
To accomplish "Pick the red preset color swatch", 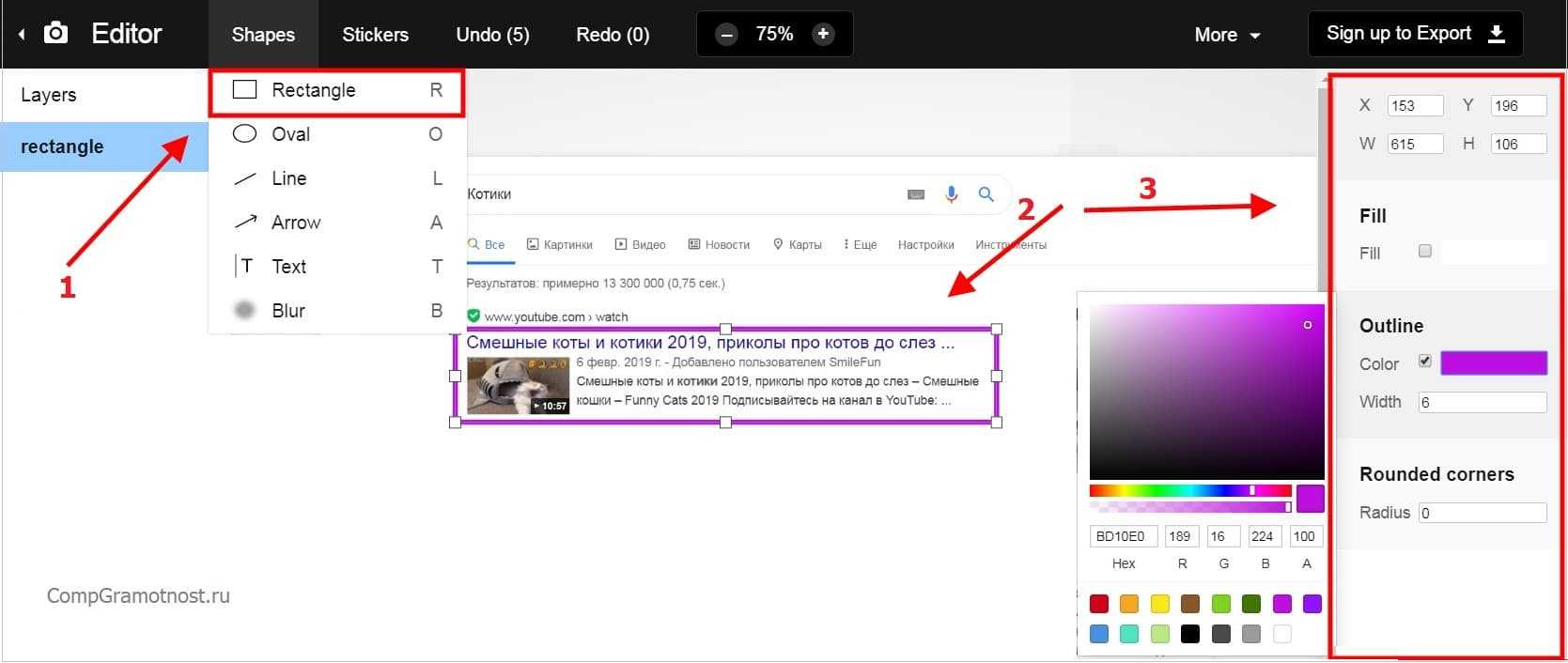I will coord(1099,604).
